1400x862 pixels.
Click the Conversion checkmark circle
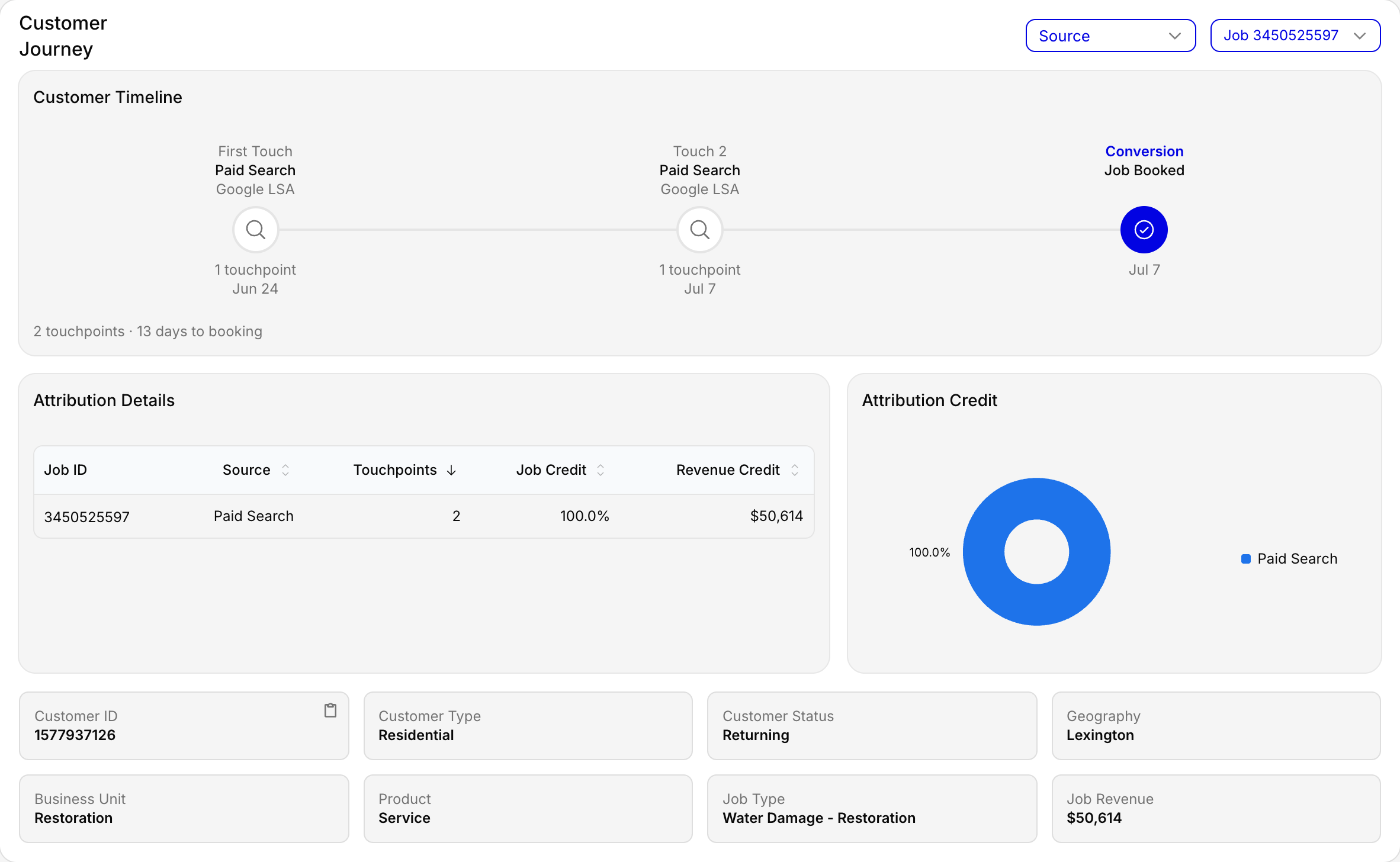(1144, 230)
